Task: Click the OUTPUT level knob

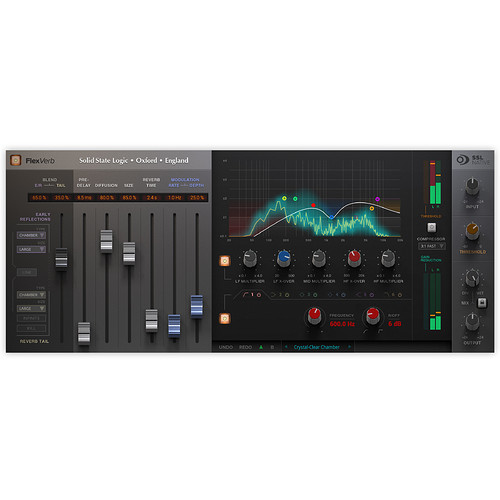Action: coord(472,322)
